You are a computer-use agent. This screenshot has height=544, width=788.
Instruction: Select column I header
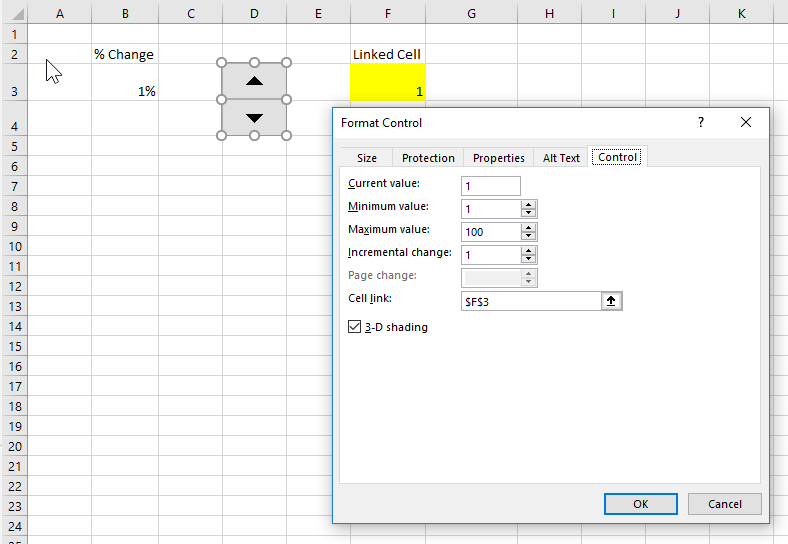(x=613, y=14)
